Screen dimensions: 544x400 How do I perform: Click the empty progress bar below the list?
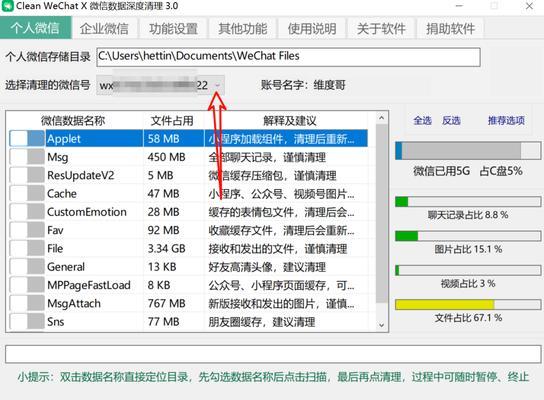[273, 355]
